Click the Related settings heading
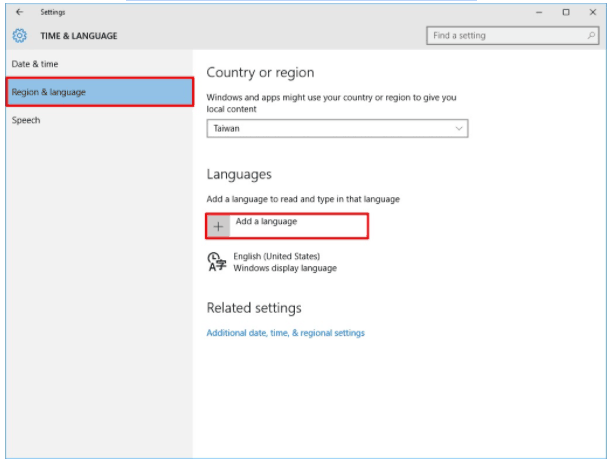The image size is (609, 460). coord(254,308)
